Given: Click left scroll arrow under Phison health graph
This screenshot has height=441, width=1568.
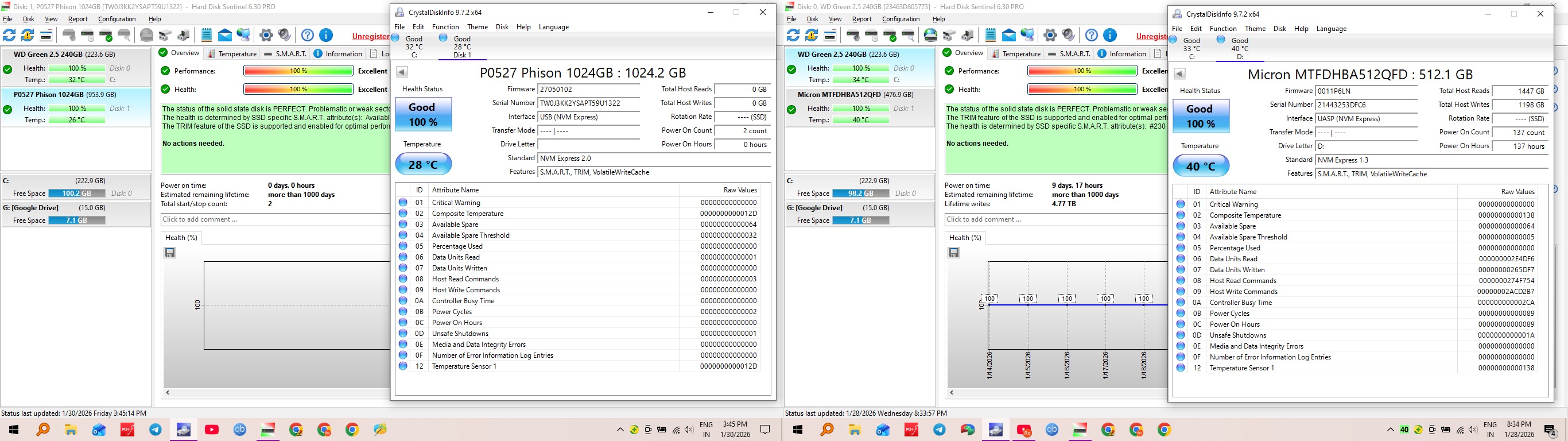Looking at the screenshot, I should [x=168, y=393].
